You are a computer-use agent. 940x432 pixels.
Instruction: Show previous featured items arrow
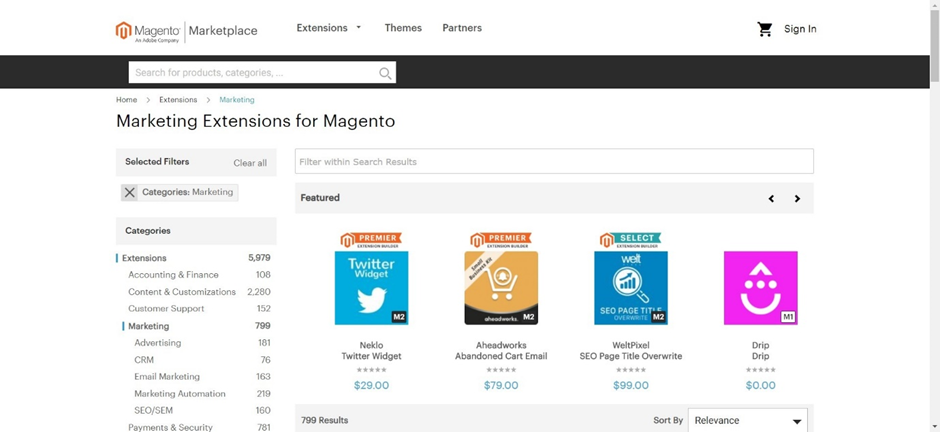click(771, 198)
